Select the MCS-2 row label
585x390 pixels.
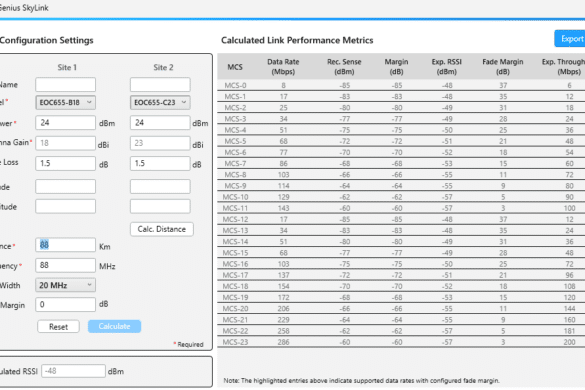(x=235, y=108)
